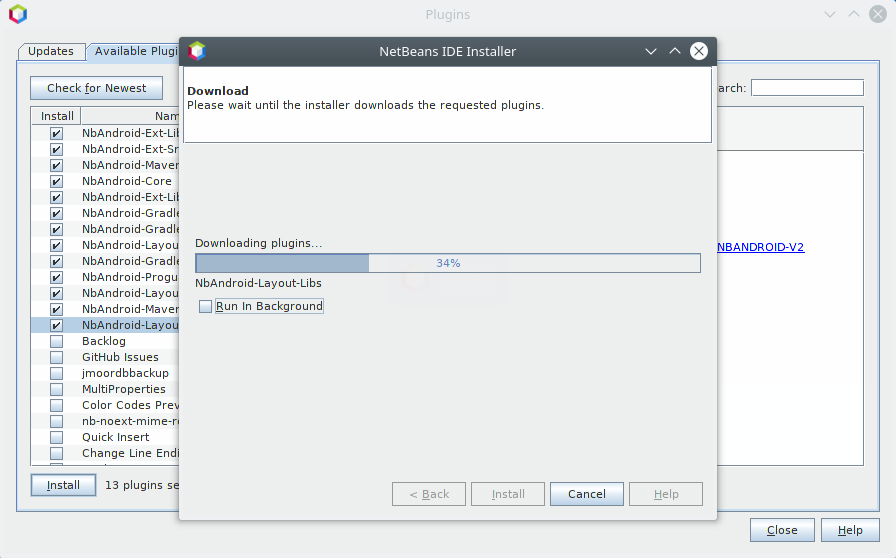This screenshot has height=558, width=896.
Task: Click the Help button in the installer dialog
Action: tap(666, 494)
